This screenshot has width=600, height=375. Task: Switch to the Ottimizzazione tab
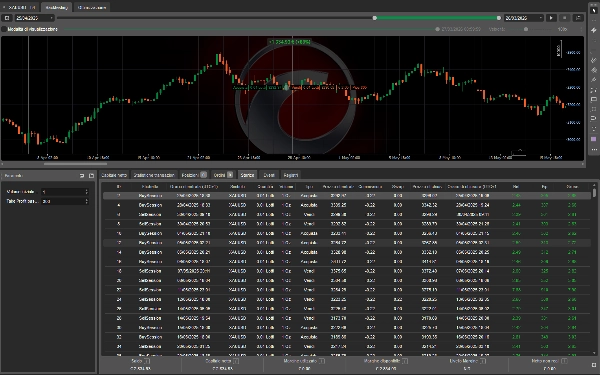point(92,7)
